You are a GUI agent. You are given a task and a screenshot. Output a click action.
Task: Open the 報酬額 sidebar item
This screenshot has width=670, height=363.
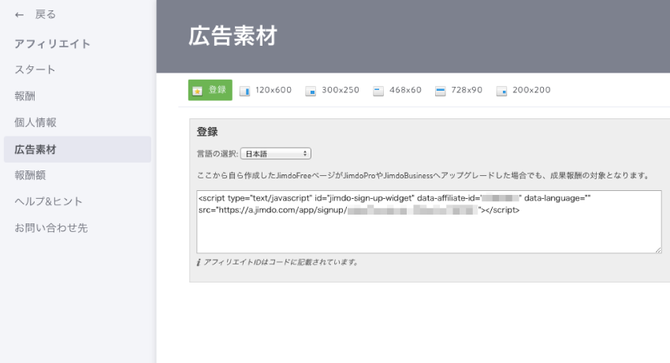tap(30, 175)
